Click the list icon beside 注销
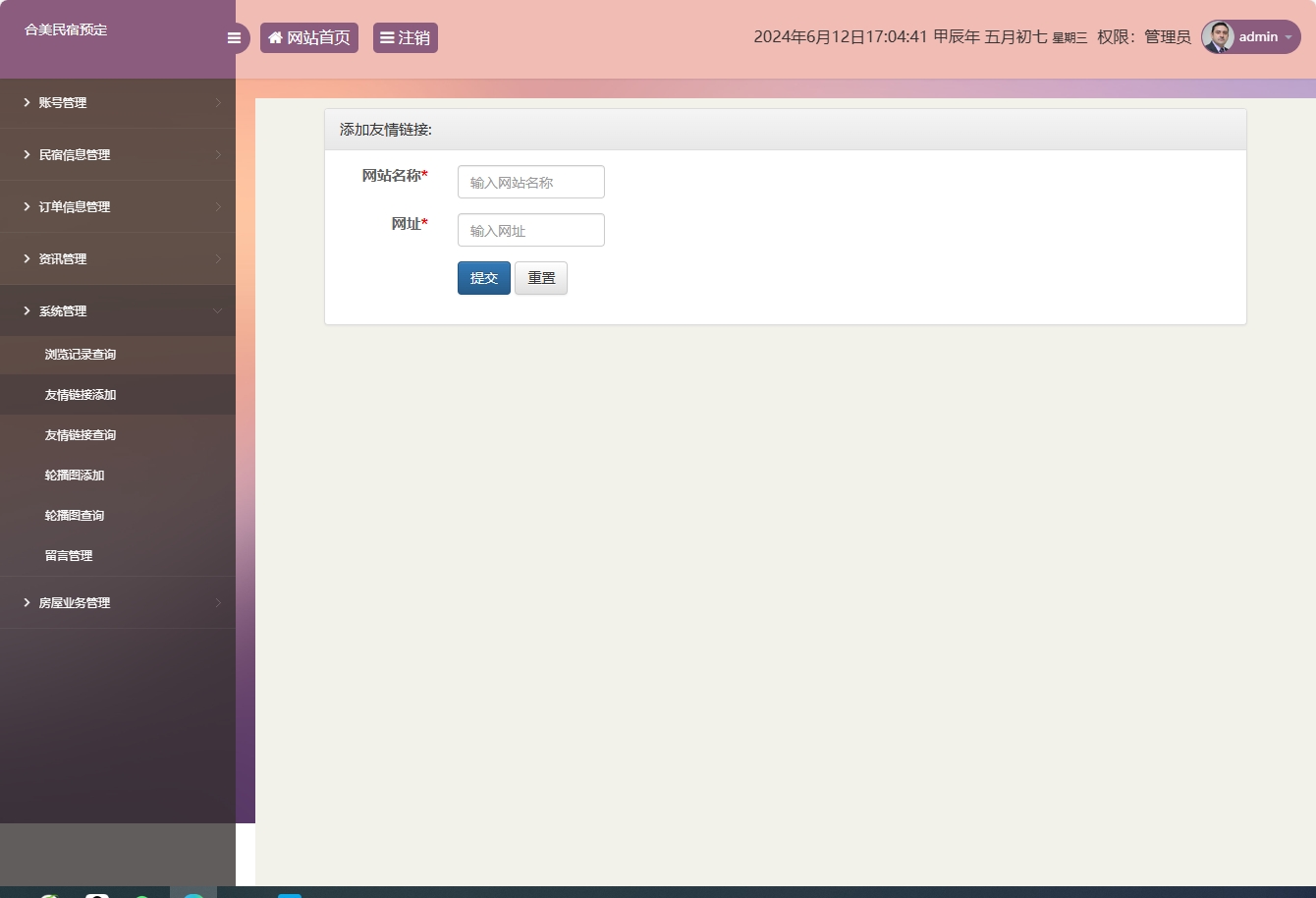The height and width of the screenshot is (898, 1316). coord(387,37)
